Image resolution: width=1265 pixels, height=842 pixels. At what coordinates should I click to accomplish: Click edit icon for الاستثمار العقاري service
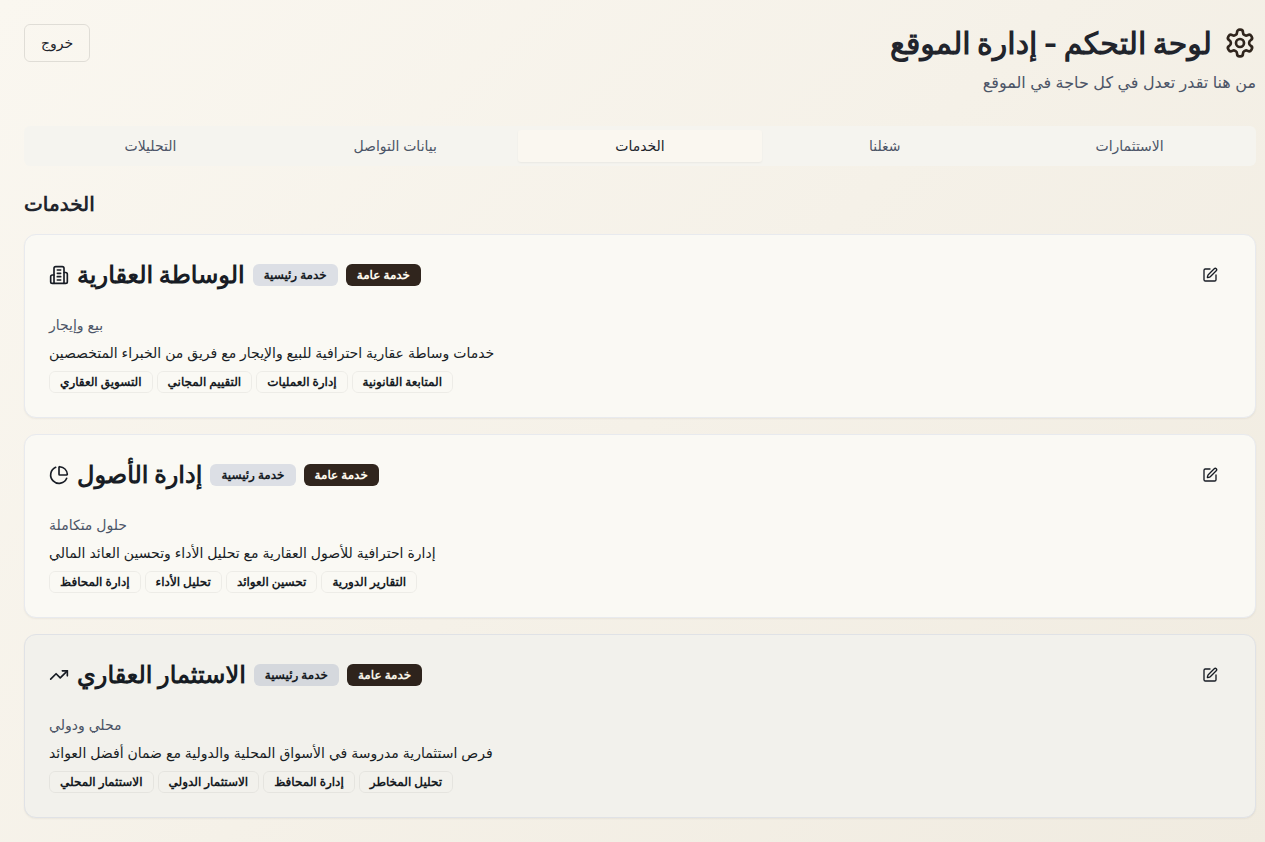[x=1210, y=675]
